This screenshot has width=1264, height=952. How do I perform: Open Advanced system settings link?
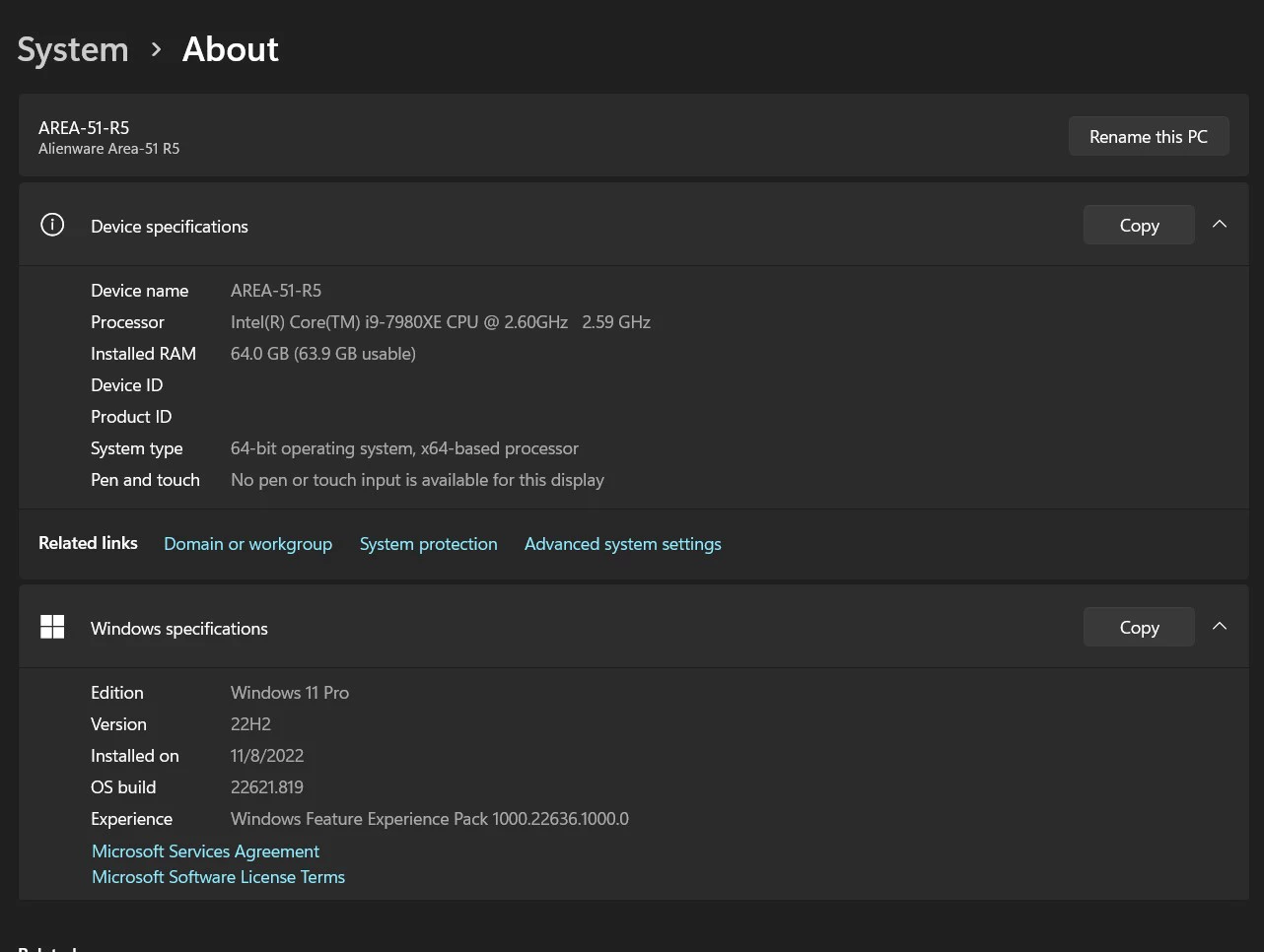(x=622, y=544)
